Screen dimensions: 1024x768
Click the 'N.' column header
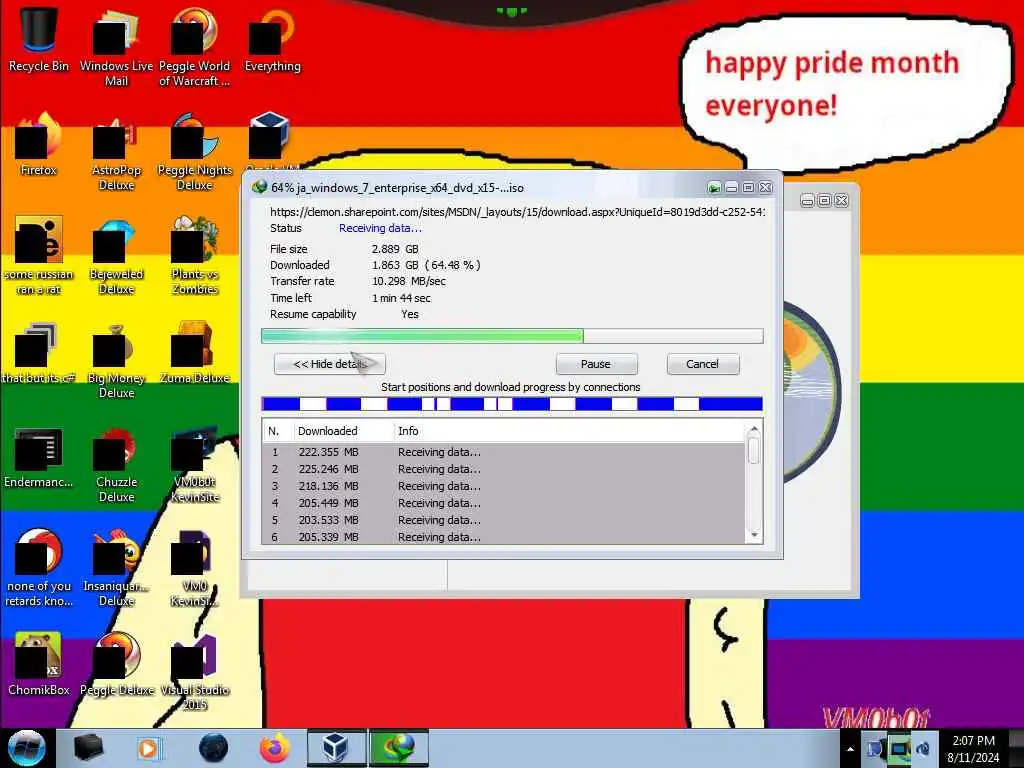pyautogui.click(x=278, y=431)
